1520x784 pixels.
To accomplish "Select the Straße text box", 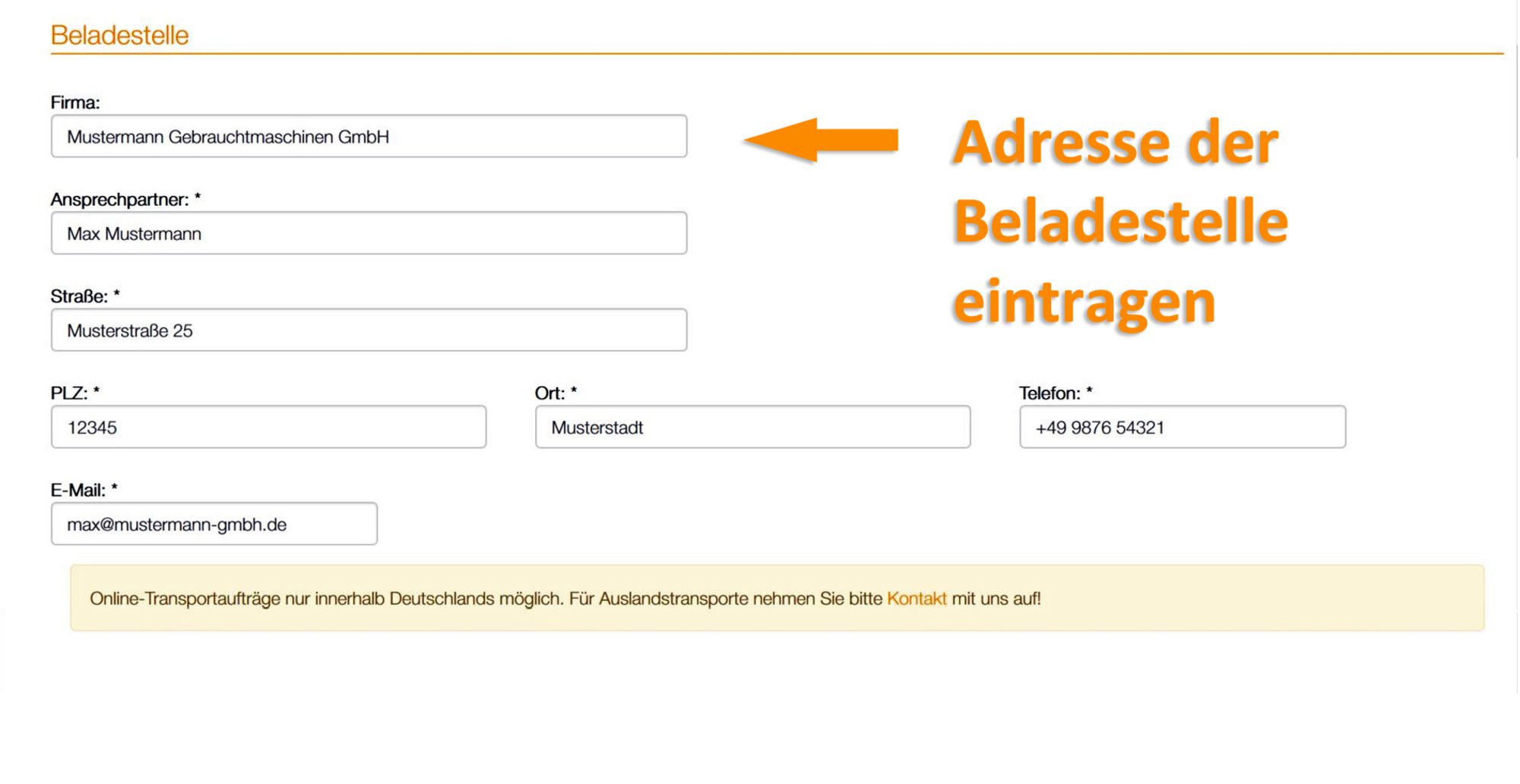I will 369,330.
